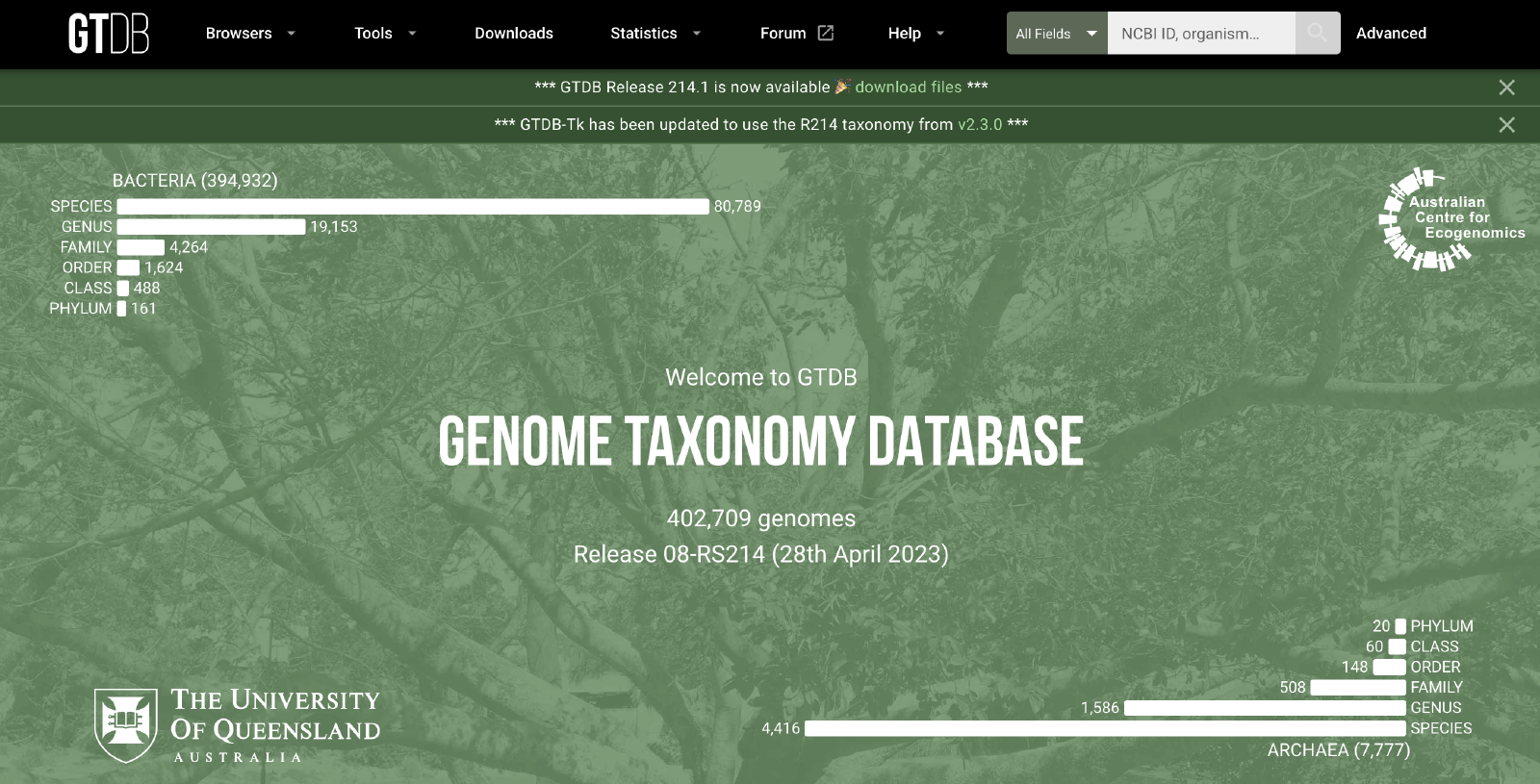Screen dimensions: 1540x784
Task: Close the GTDB-Tk update notification
Action: (1506, 125)
